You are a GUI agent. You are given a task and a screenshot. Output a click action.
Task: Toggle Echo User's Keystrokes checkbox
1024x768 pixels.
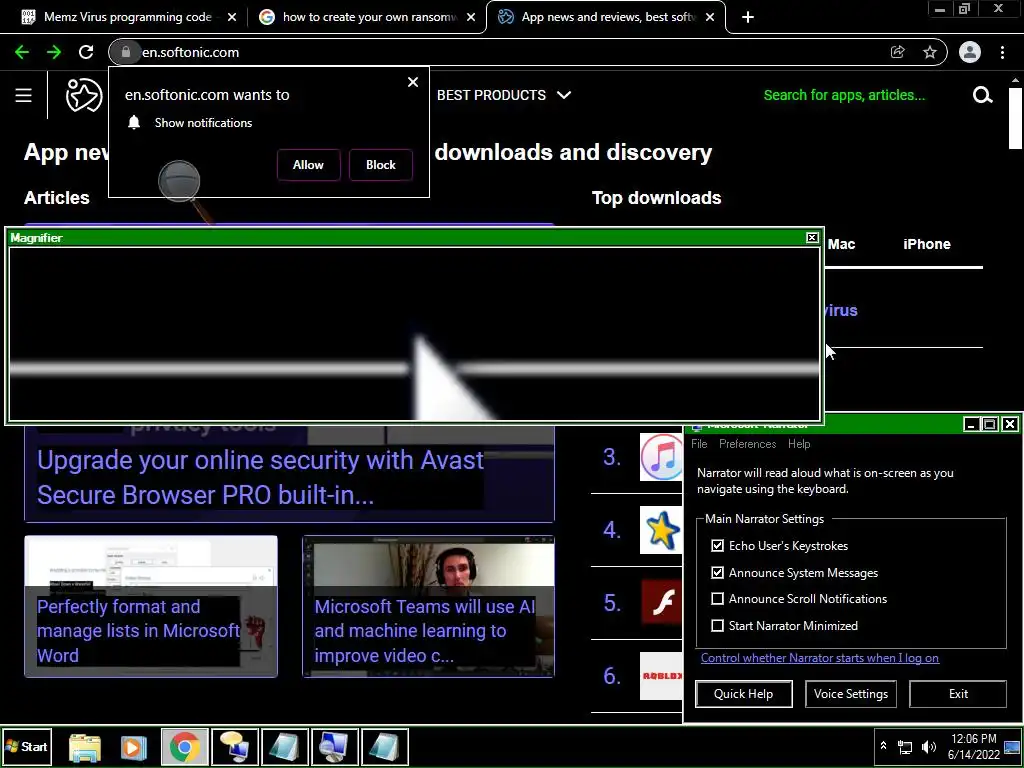[717, 545]
